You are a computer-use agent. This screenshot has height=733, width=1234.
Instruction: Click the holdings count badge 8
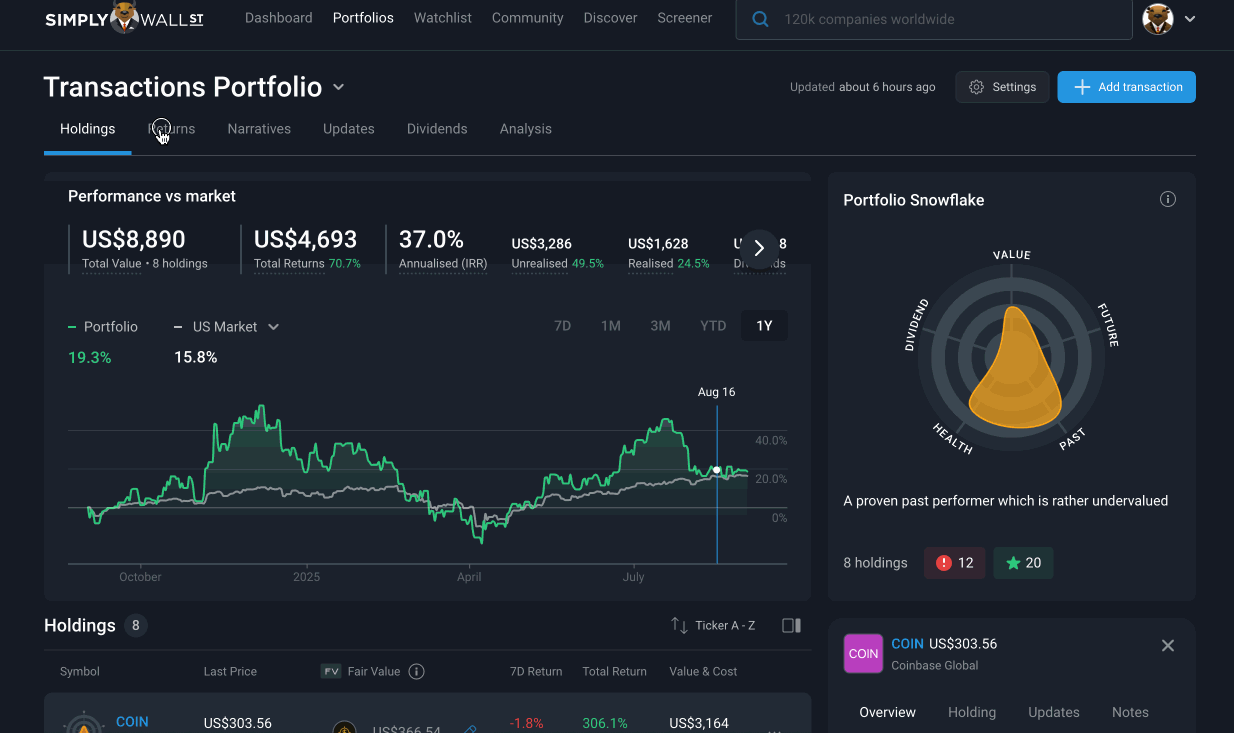click(x=136, y=626)
